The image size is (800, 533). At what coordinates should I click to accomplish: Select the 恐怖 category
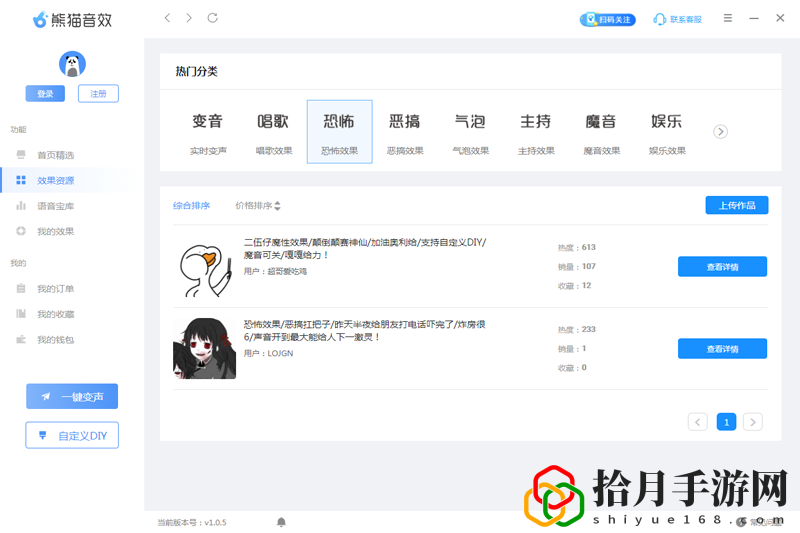[340, 132]
